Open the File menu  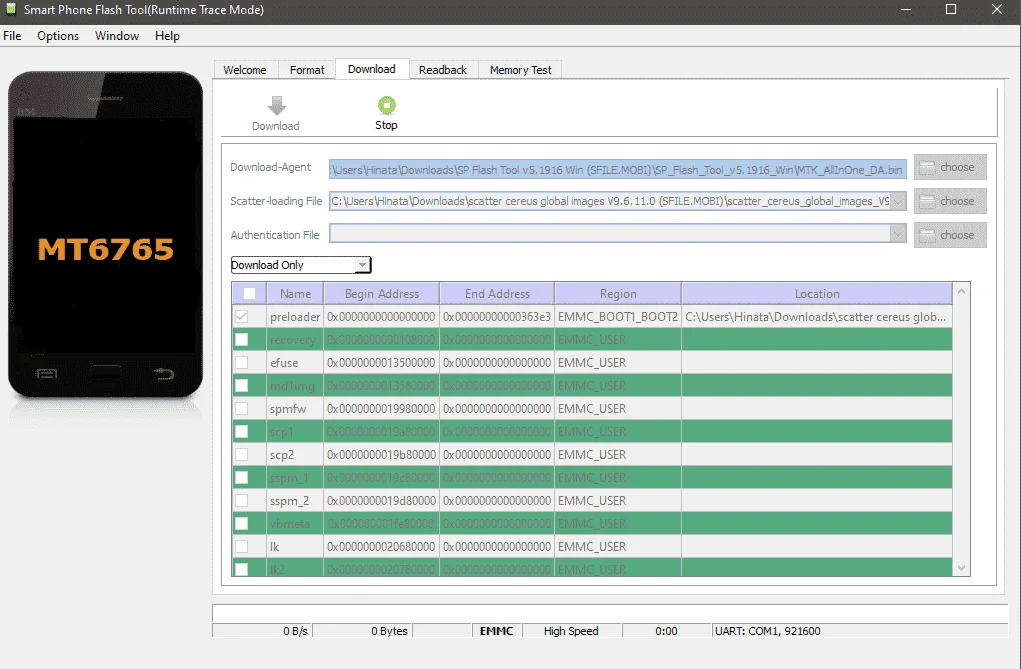(12, 36)
